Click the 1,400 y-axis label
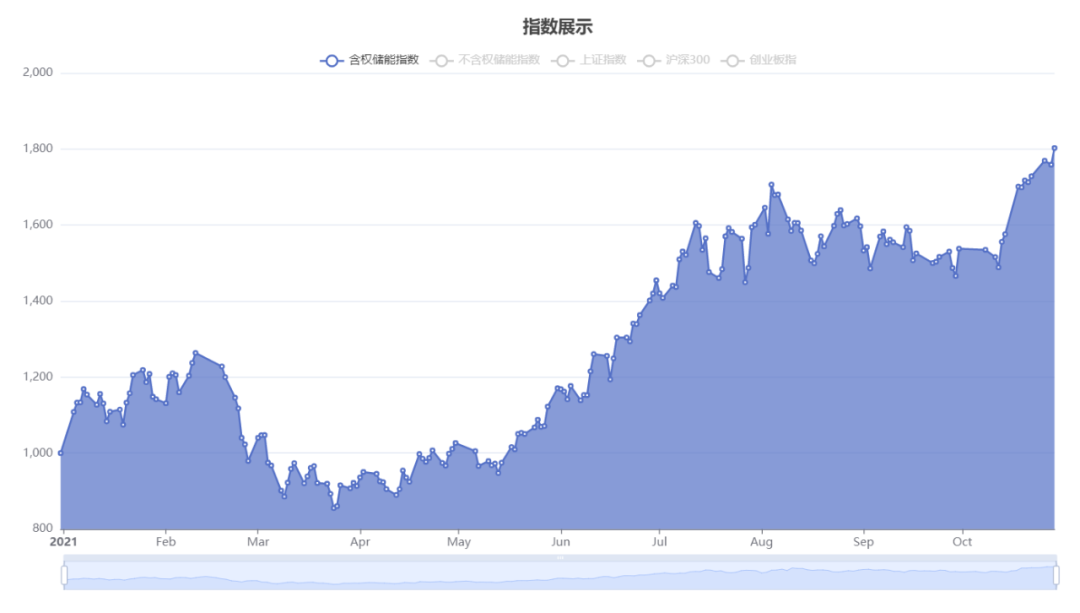The width and height of the screenshot is (1080, 613). pyautogui.click(x=38, y=301)
